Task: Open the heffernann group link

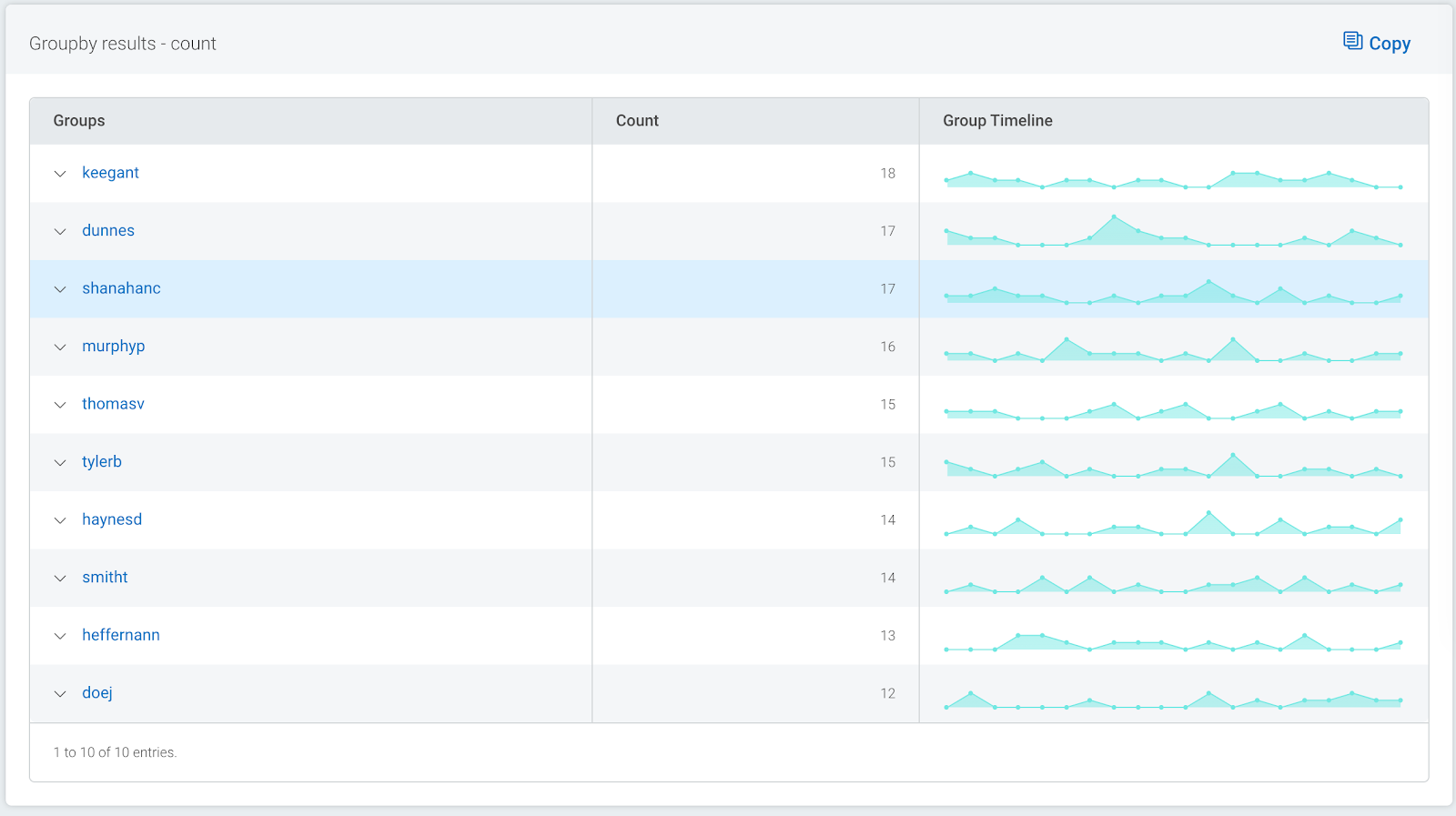Action: tap(121, 635)
